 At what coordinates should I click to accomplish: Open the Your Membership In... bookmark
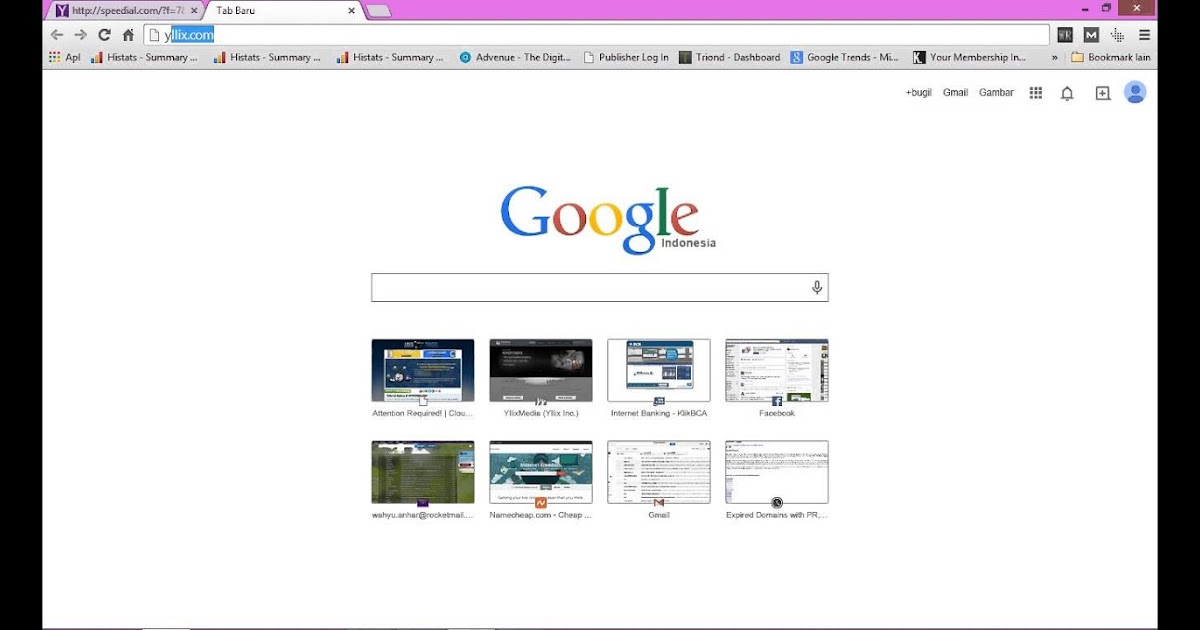pos(969,57)
